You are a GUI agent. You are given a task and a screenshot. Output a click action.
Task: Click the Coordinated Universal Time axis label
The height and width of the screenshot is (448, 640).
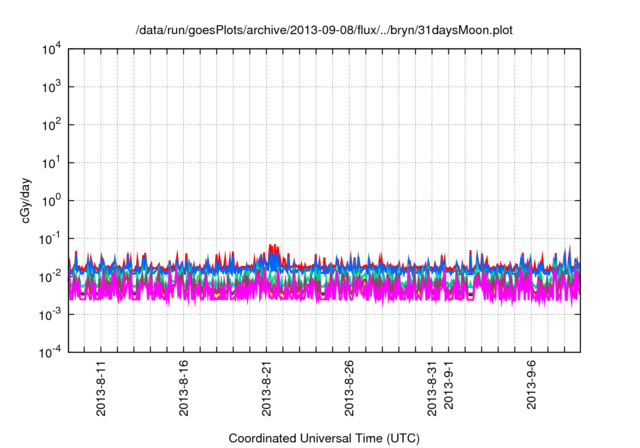click(325, 438)
